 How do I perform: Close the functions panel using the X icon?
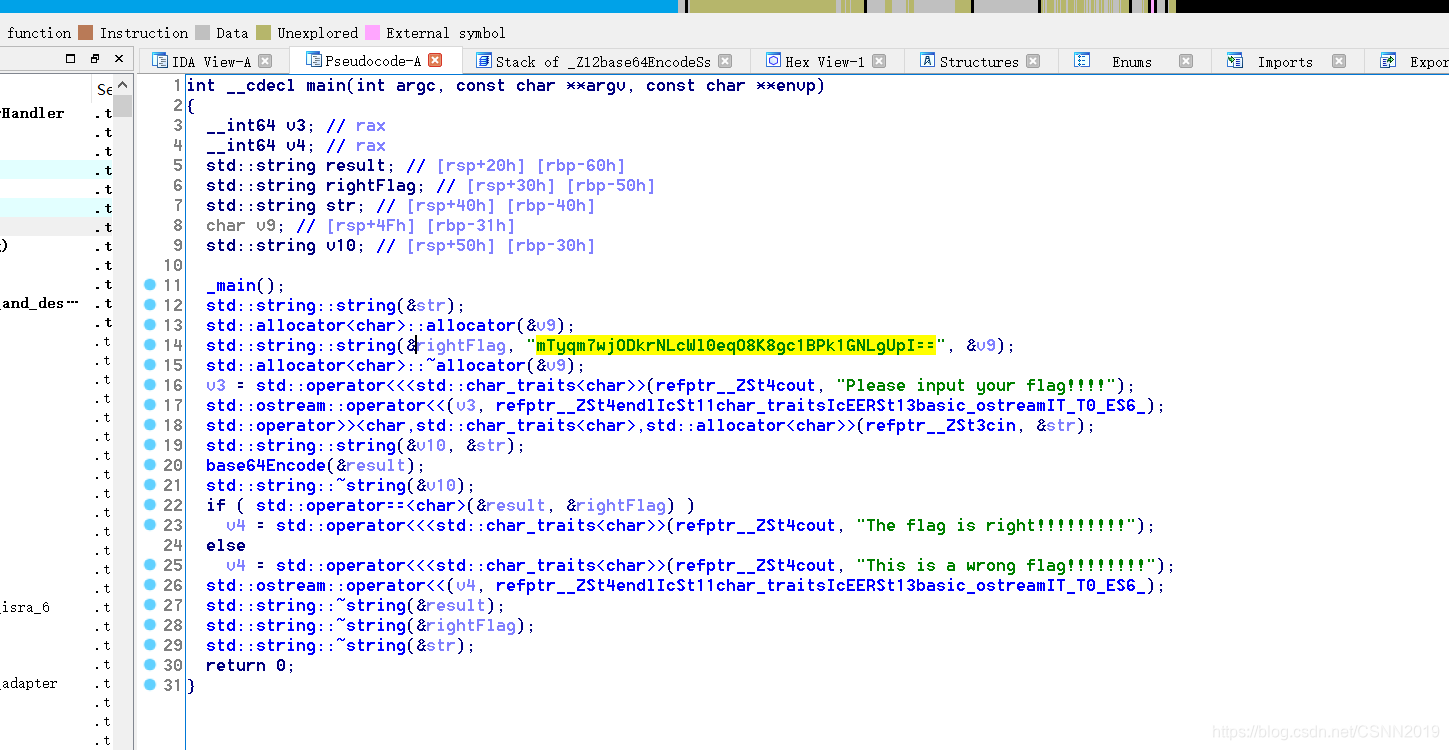point(119,58)
